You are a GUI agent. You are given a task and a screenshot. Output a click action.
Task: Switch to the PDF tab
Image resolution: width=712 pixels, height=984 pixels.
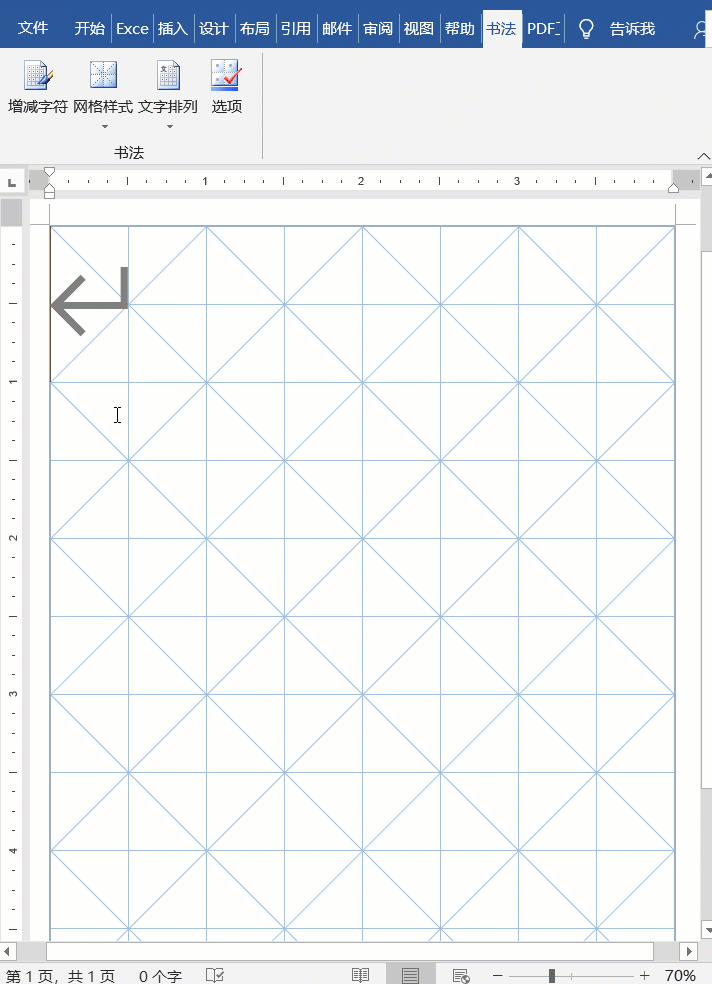[543, 28]
